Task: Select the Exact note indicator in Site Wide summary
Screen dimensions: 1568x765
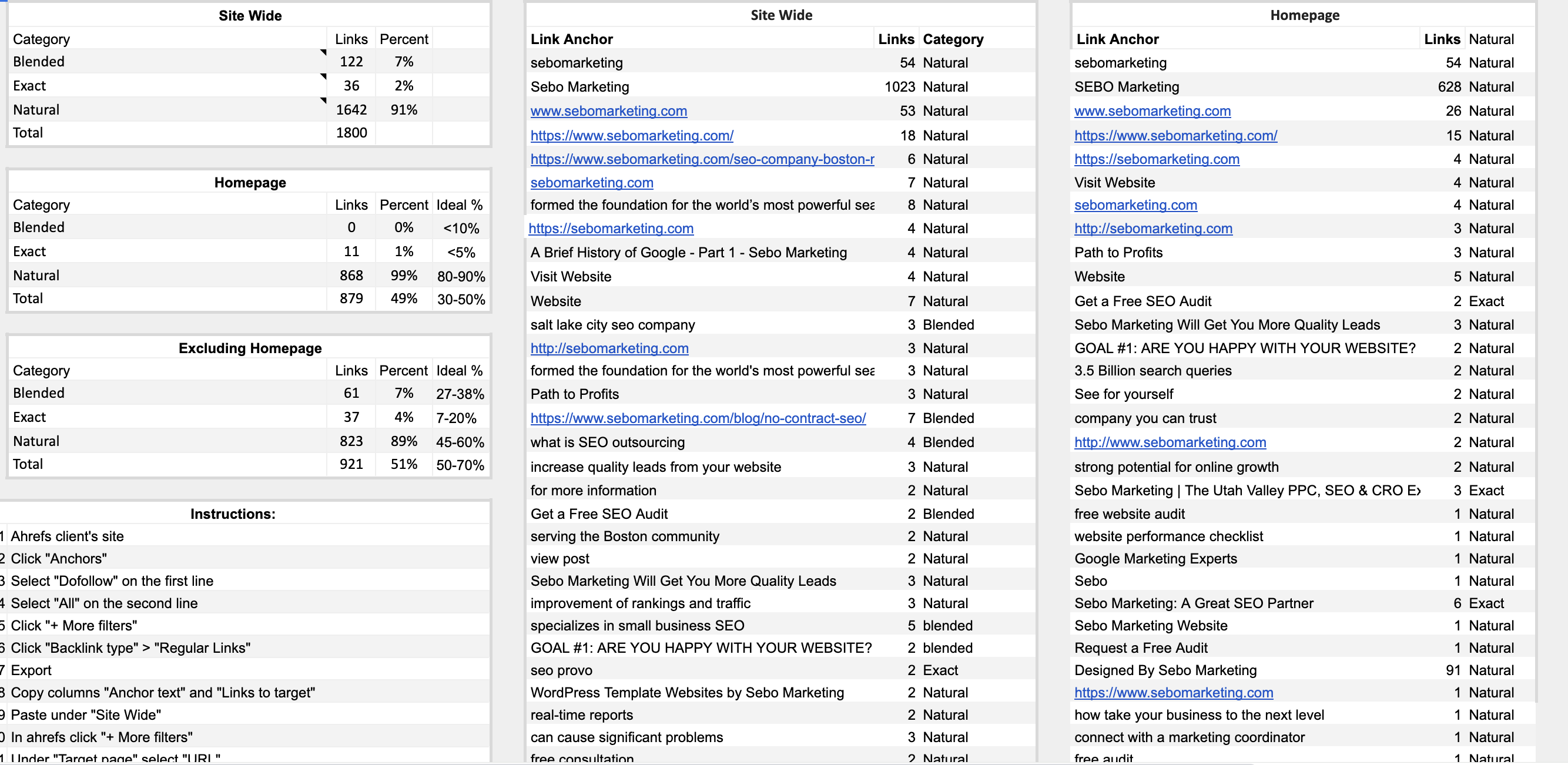Action: (x=323, y=77)
